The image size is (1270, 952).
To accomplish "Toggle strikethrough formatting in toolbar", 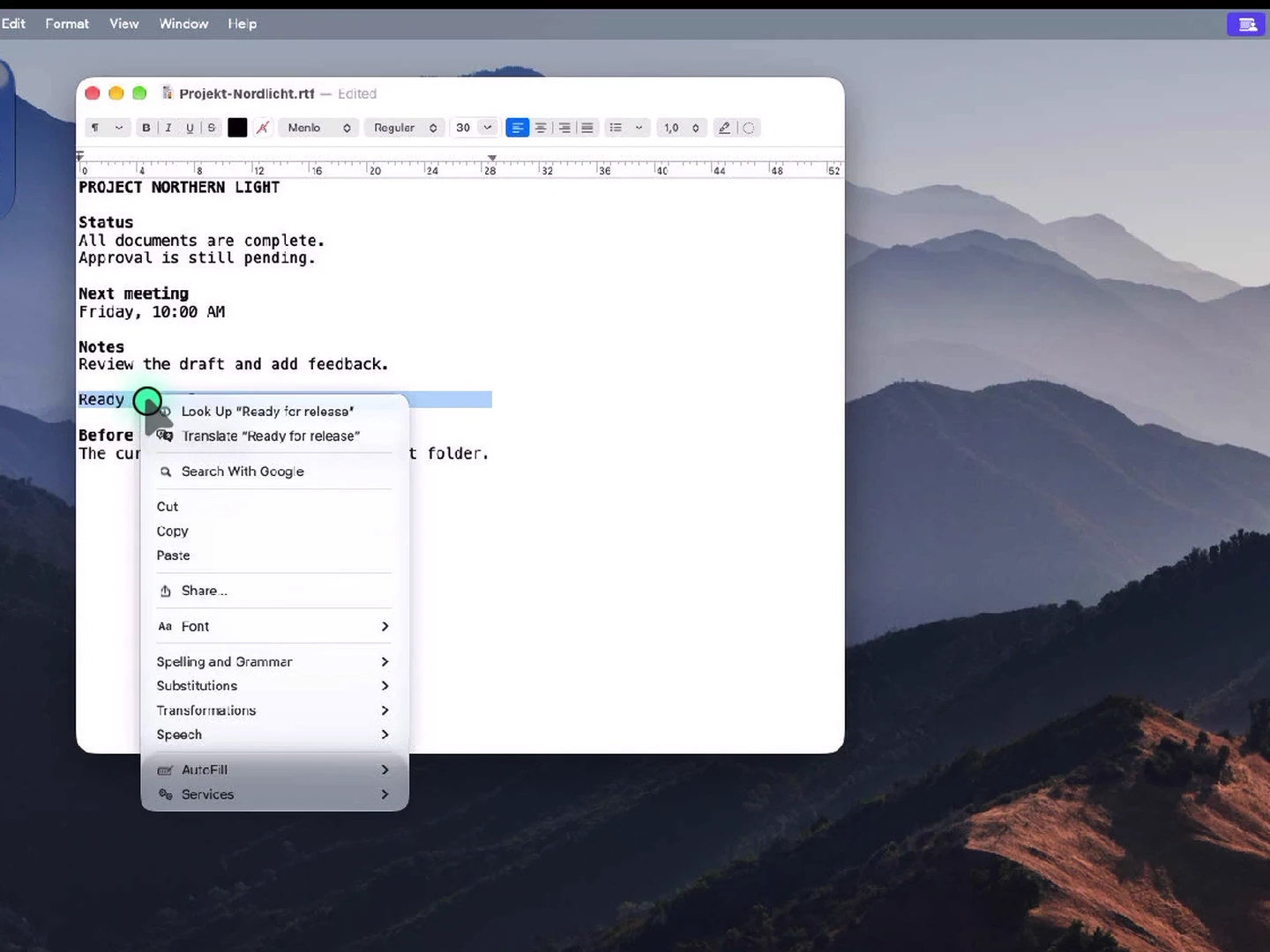I will coord(211,128).
